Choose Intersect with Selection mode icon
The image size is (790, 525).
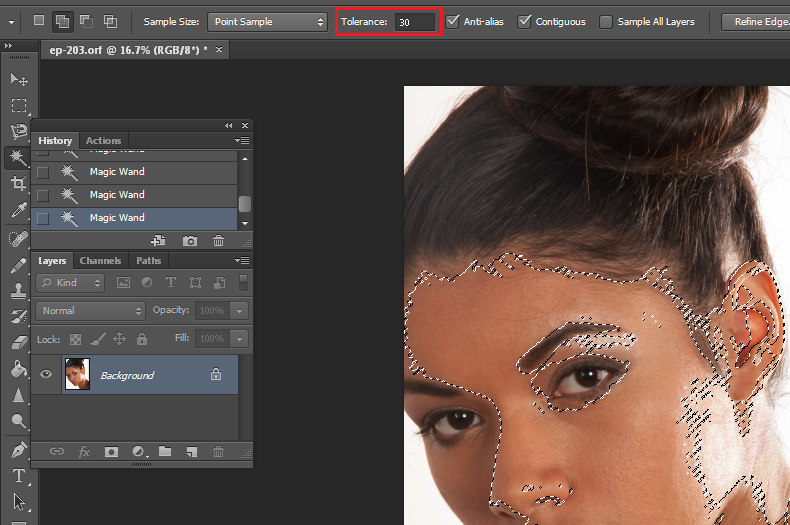click(110, 21)
